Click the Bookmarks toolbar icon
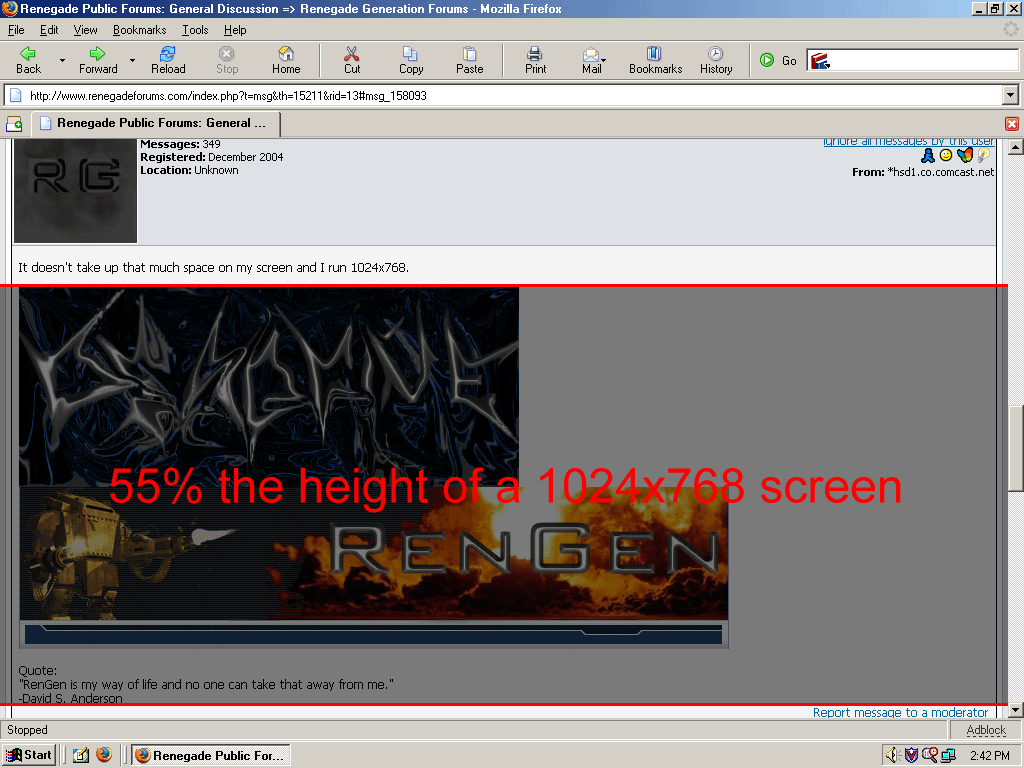1024x768 pixels. click(x=655, y=60)
